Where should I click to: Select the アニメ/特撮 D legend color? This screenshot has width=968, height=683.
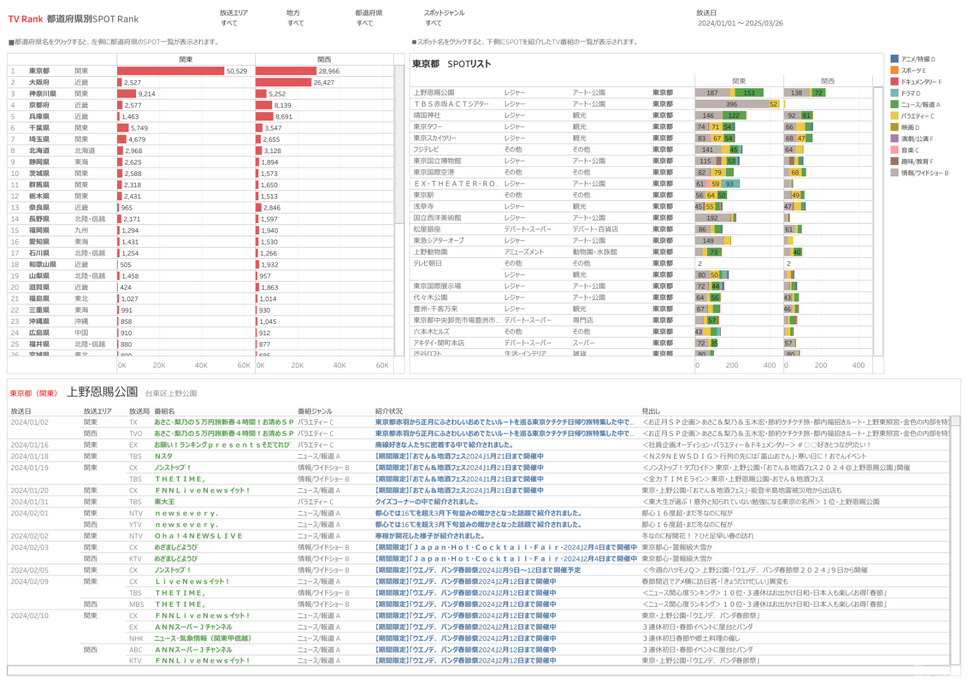click(894, 59)
